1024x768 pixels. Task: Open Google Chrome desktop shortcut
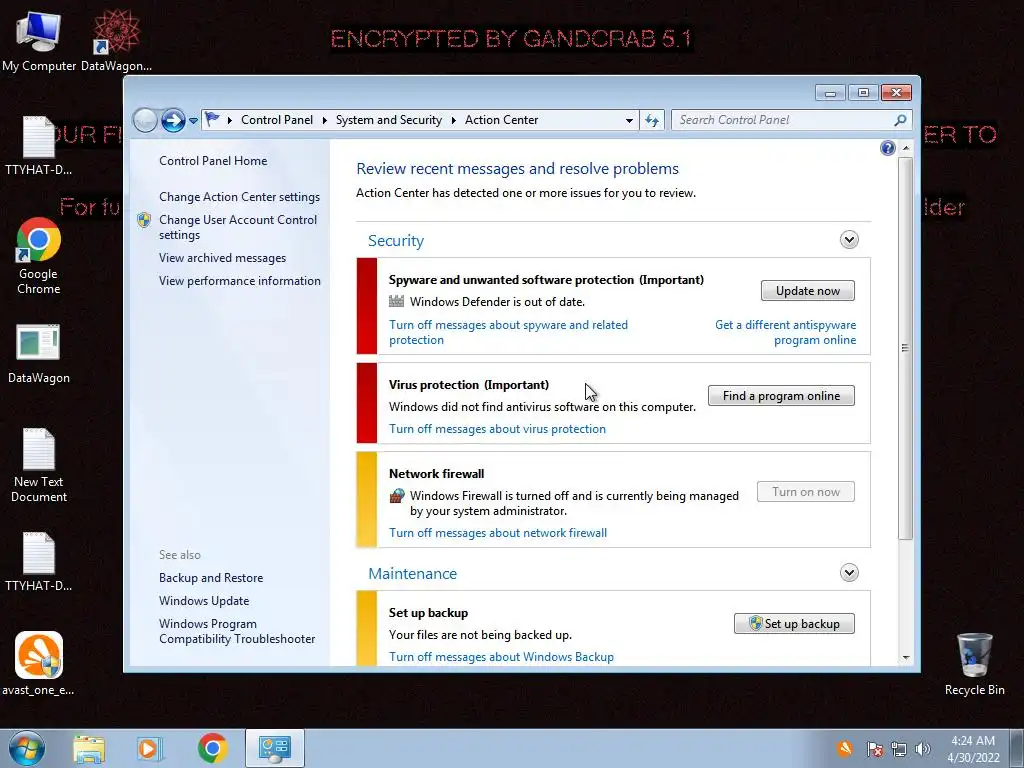(39, 256)
